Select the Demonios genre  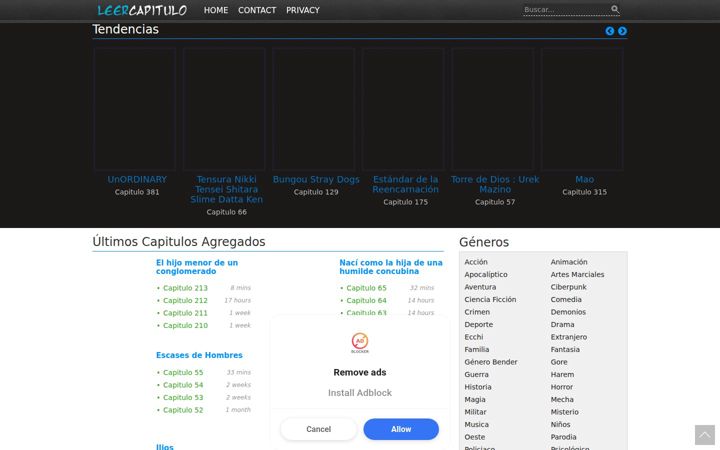pyautogui.click(x=568, y=312)
